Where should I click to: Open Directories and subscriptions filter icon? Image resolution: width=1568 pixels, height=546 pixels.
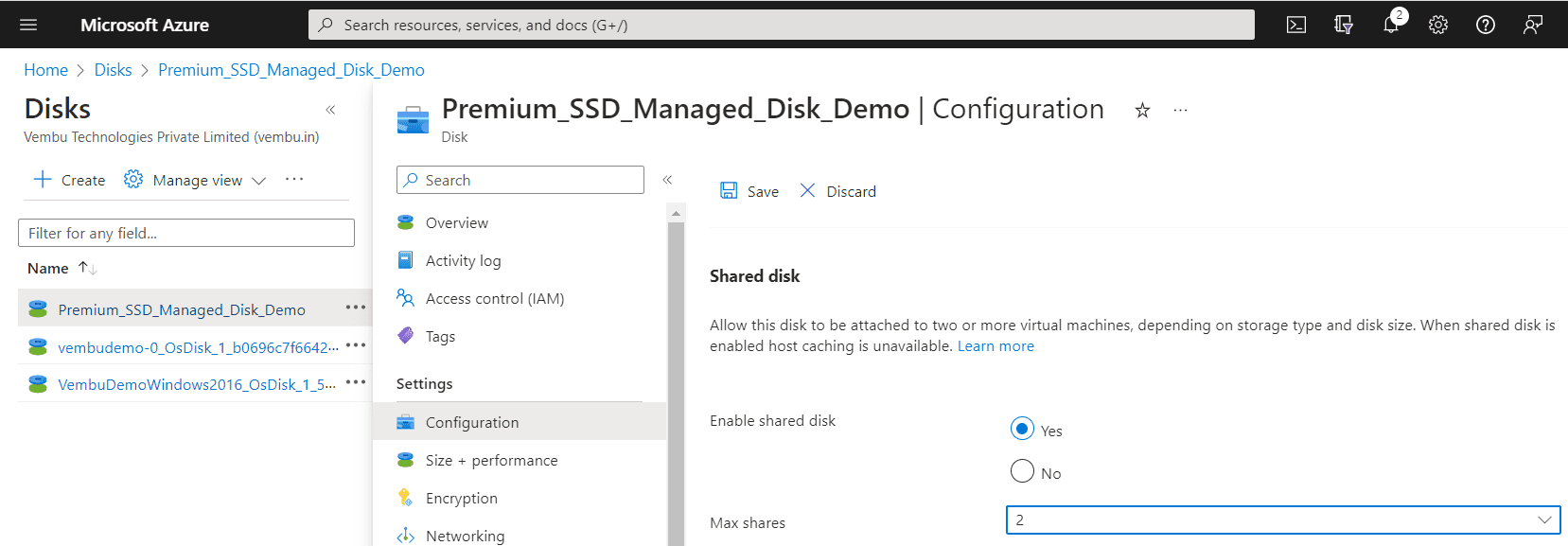click(1344, 25)
